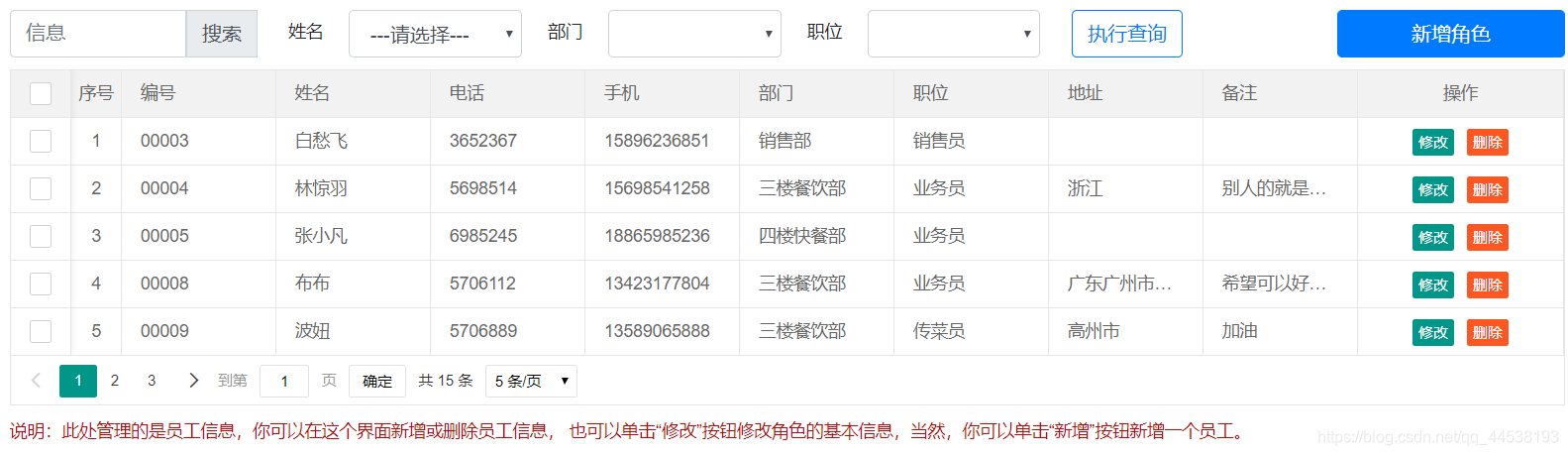Click 修改 for employee 张小凡

[x=1433, y=237]
